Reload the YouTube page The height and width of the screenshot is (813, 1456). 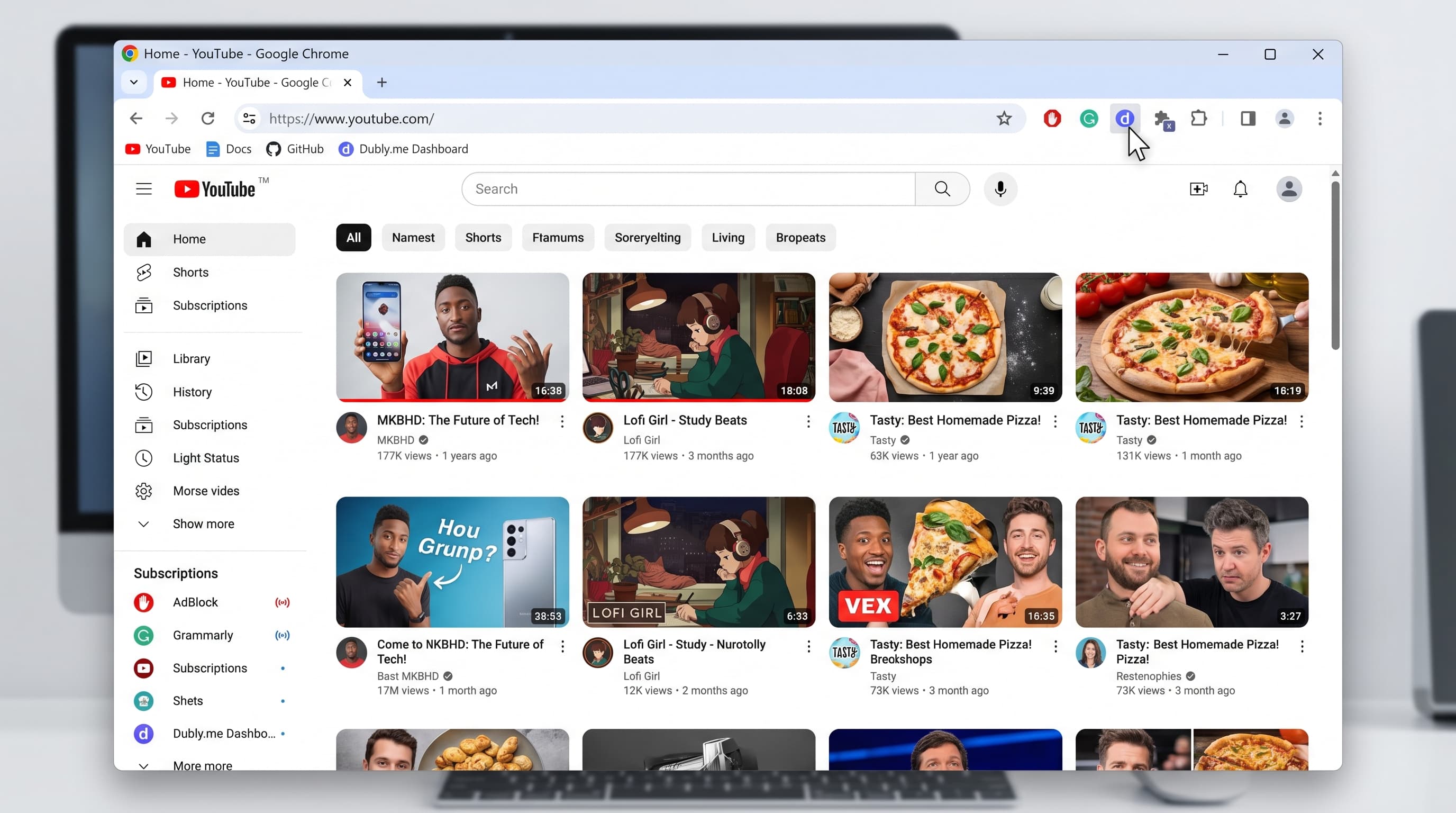(208, 119)
